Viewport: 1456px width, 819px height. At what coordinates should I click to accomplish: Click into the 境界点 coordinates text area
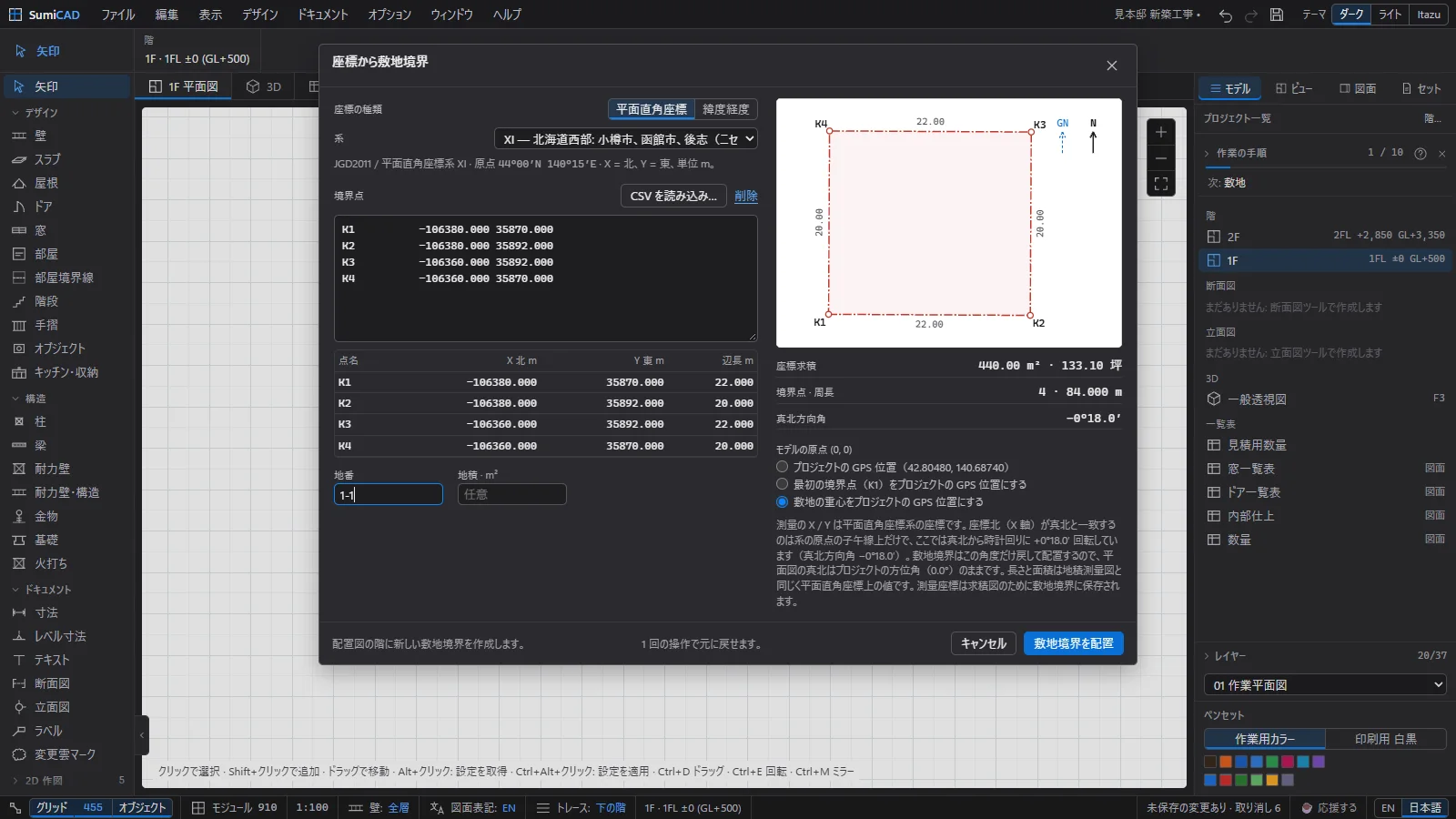tap(546, 278)
